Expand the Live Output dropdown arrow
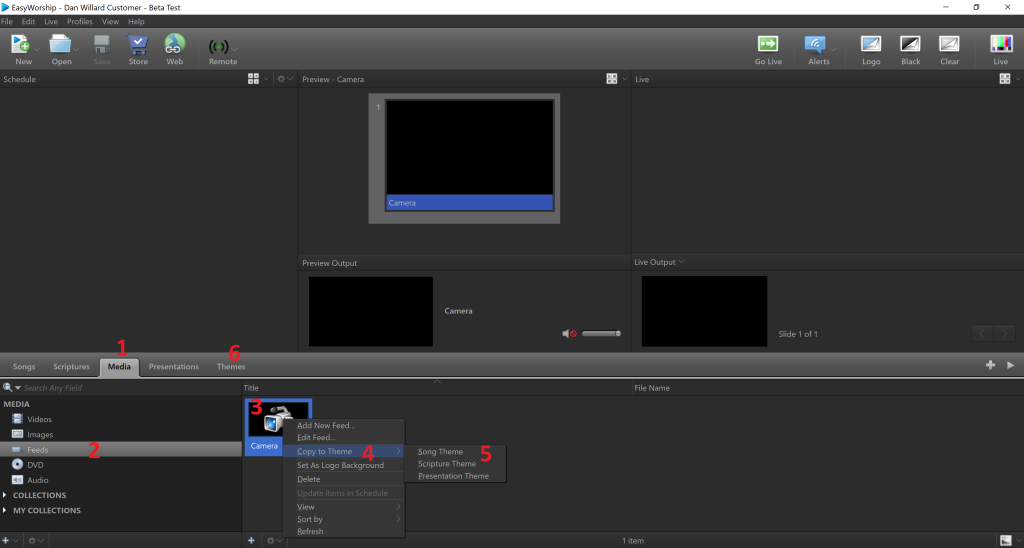1024x548 pixels. coord(682,262)
